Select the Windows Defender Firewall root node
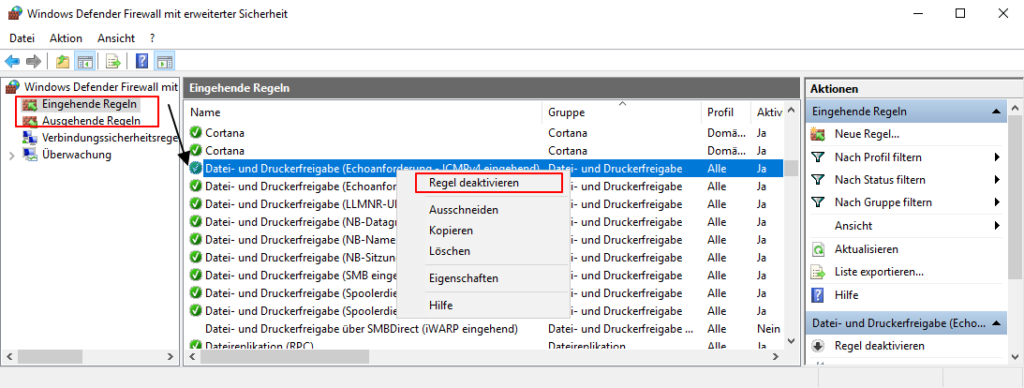 point(101,87)
